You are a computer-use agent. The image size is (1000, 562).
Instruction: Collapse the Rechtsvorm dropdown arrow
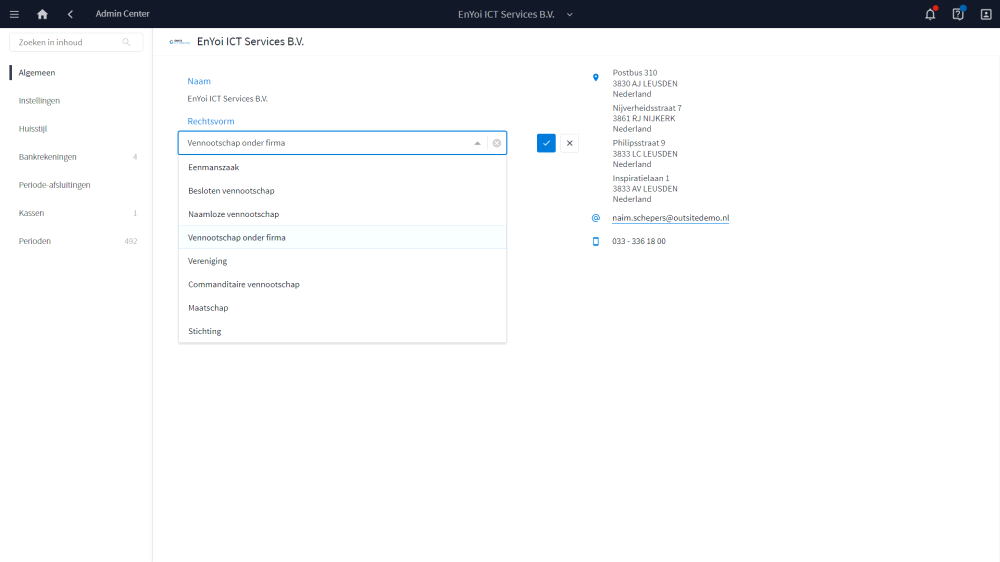[x=477, y=143]
